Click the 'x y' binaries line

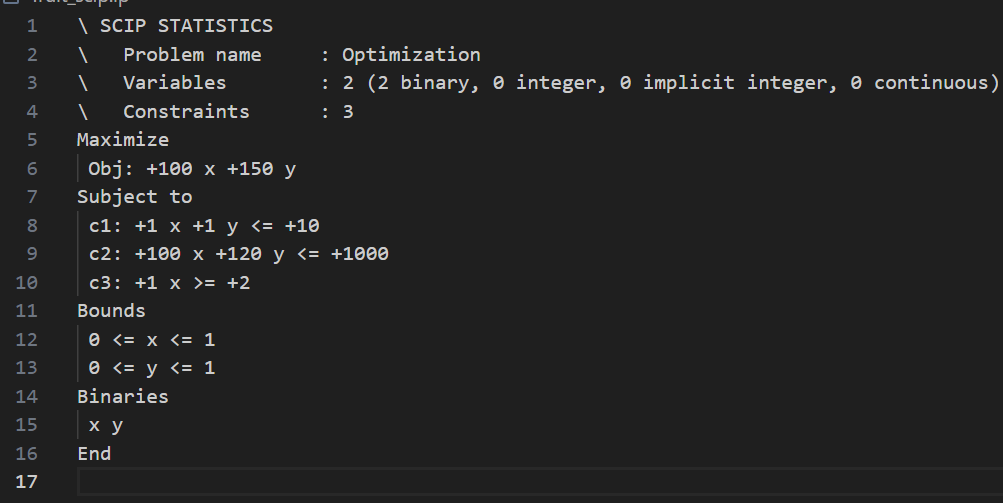(x=106, y=426)
